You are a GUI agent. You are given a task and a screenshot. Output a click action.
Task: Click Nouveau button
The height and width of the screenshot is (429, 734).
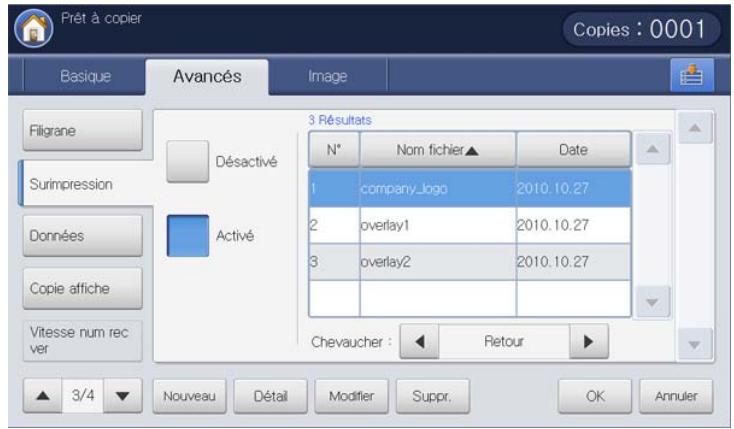click(190, 396)
